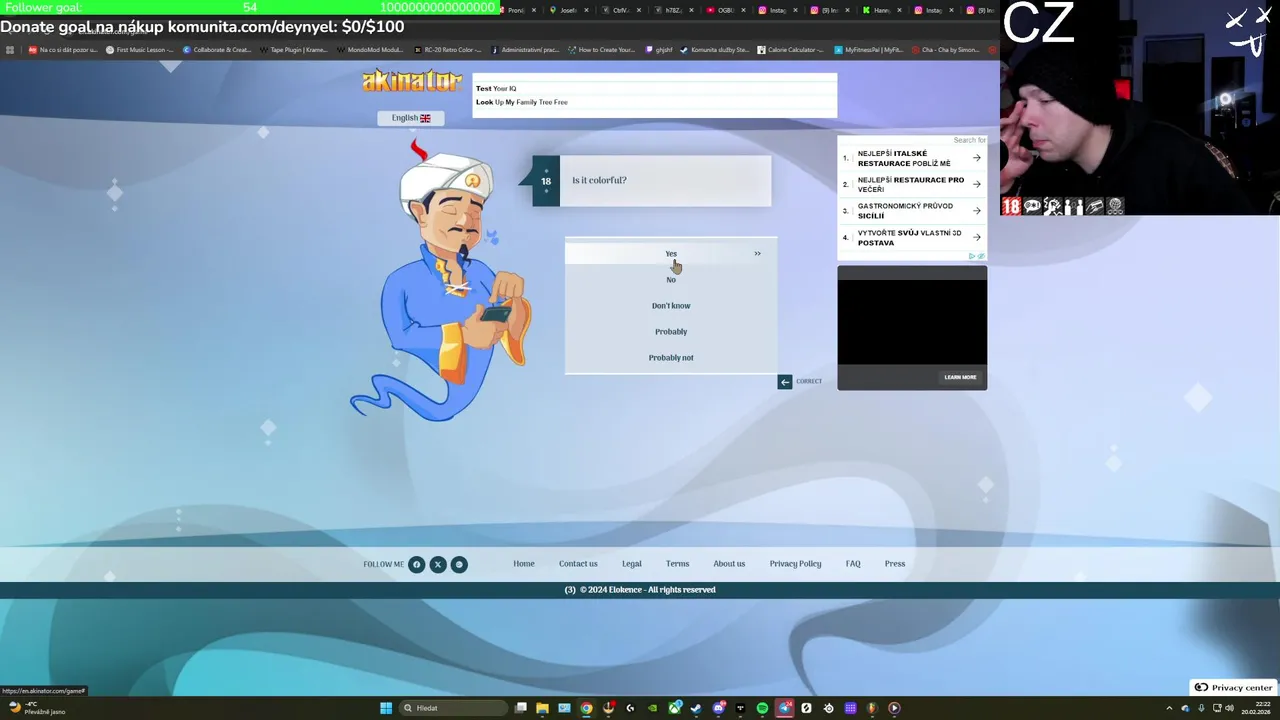Open the Xbox app on the taskbar
Image resolution: width=1280 pixels, height=720 pixels.
[x=675, y=708]
